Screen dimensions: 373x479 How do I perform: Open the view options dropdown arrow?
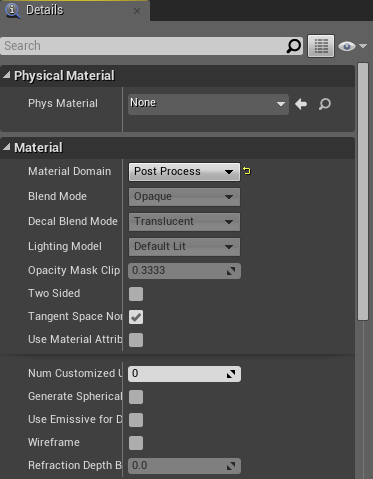tap(363, 46)
